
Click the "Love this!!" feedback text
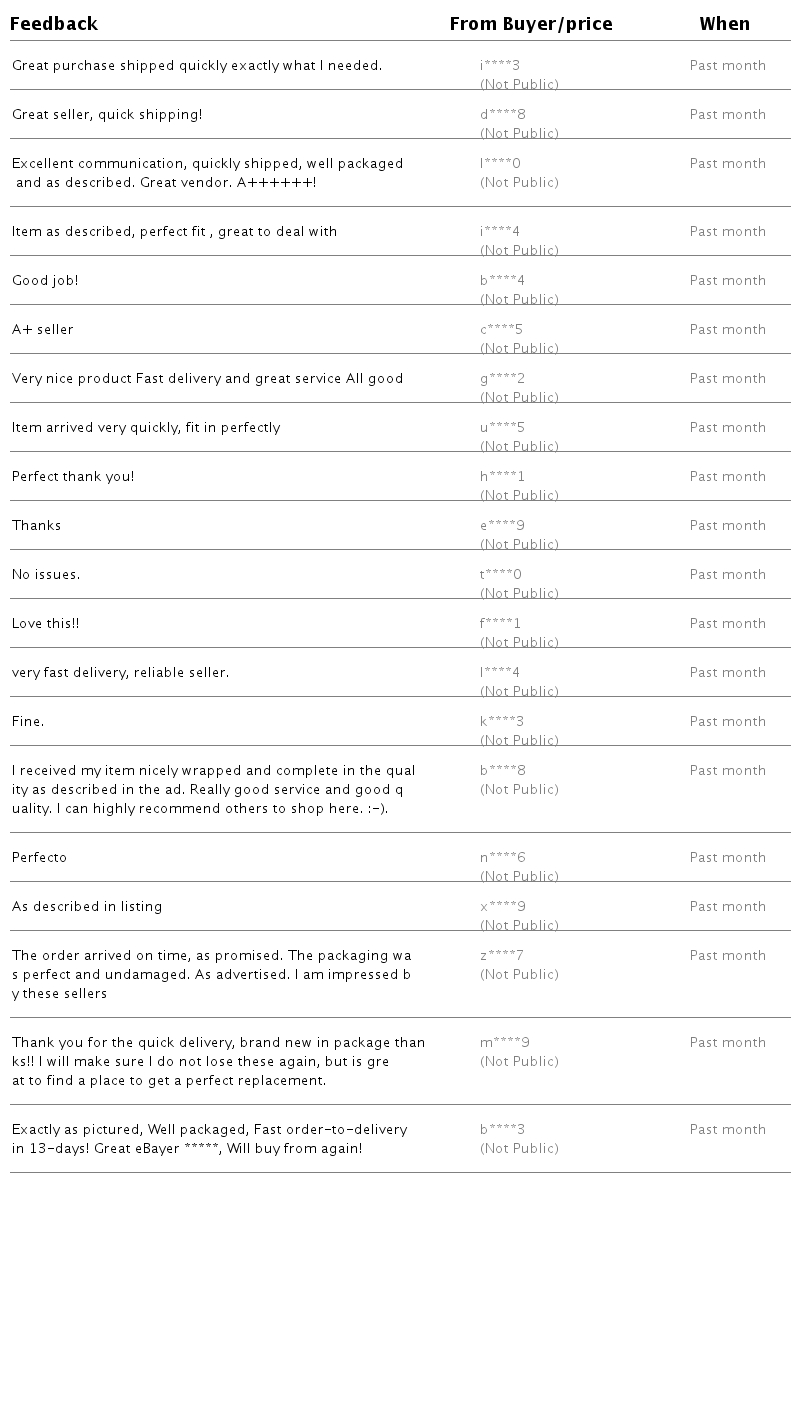pyautogui.click(x=45, y=624)
